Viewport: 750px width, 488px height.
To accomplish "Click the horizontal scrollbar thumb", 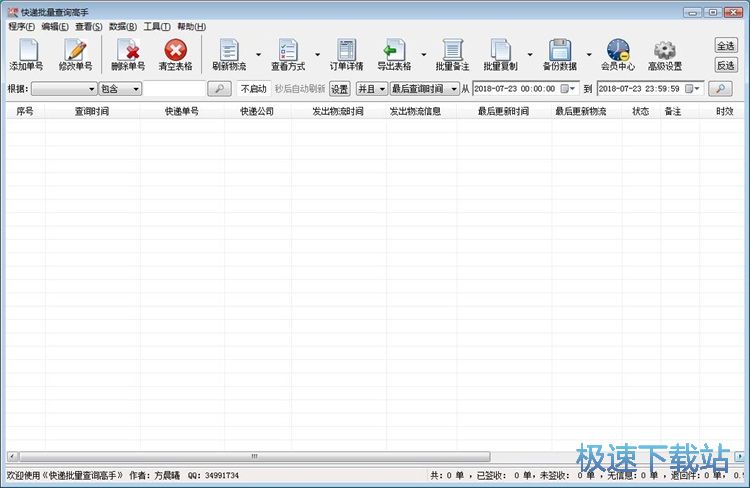I will click(x=254, y=456).
